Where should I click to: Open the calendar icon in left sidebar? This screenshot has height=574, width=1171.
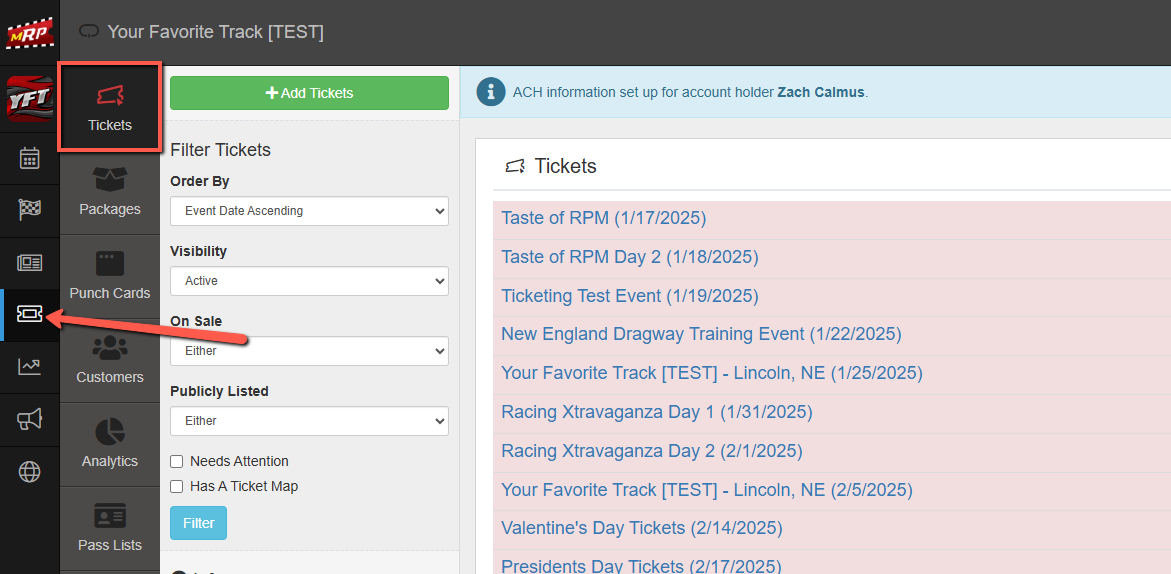30,158
